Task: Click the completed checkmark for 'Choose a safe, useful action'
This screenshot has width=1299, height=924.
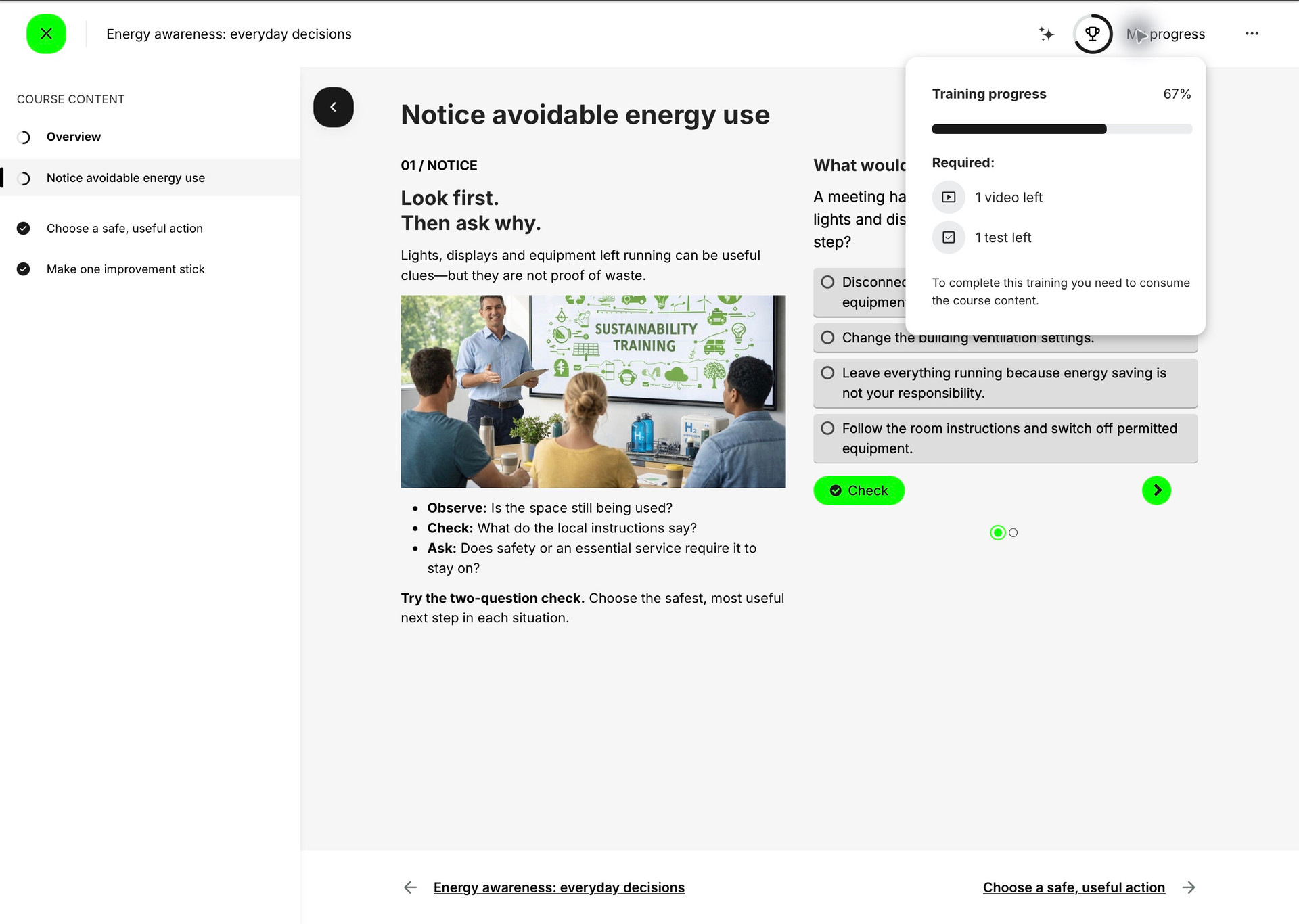Action: pyautogui.click(x=24, y=229)
